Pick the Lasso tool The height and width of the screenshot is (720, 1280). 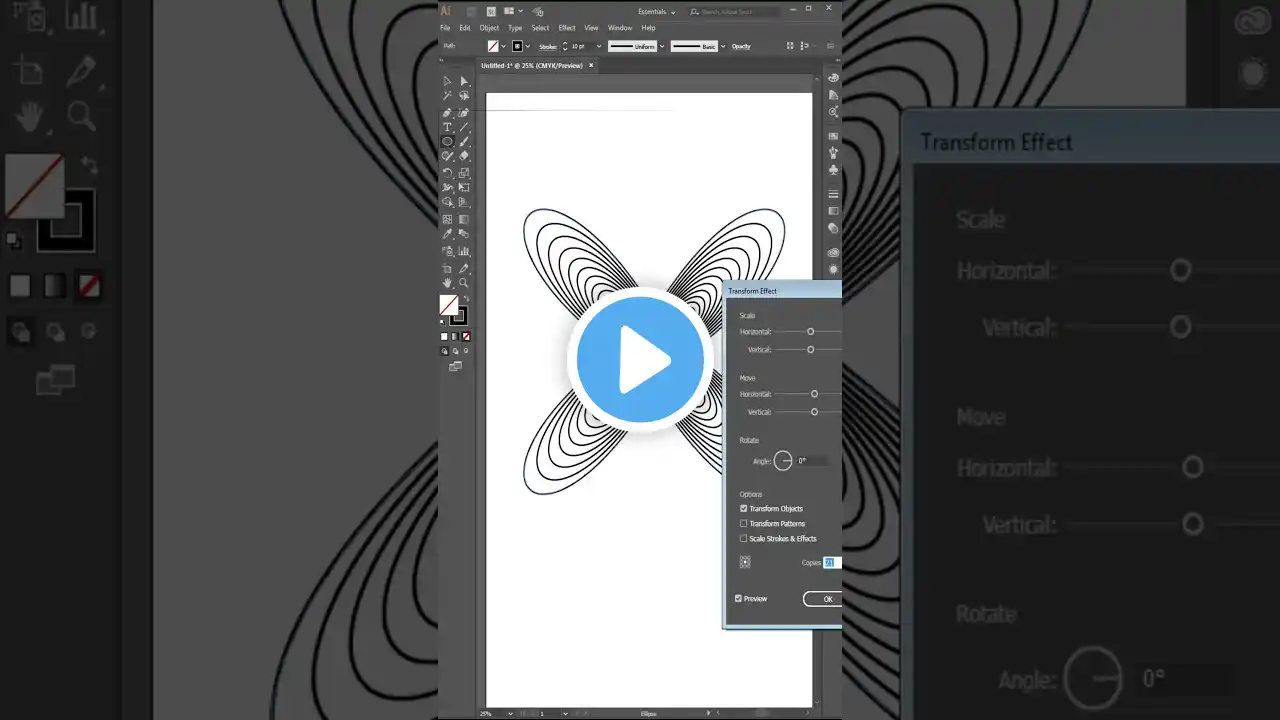464,96
